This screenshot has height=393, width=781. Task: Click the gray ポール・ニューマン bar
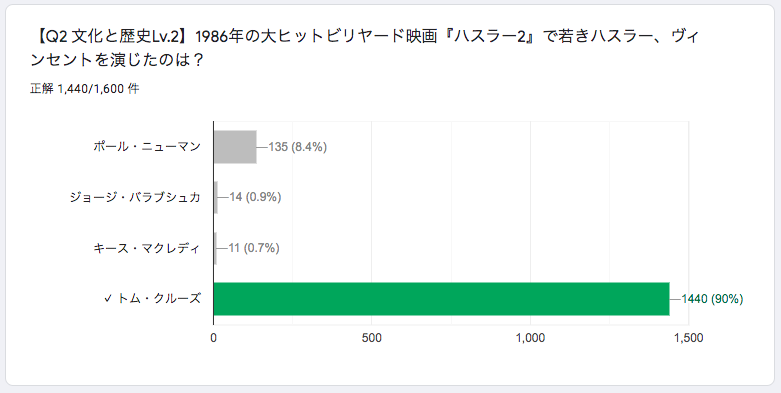pos(235,147)
